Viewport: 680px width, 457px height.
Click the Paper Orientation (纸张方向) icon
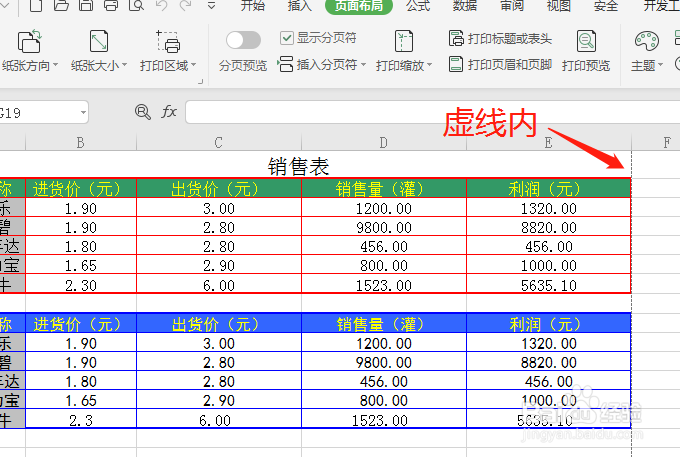tap(29, 42)
